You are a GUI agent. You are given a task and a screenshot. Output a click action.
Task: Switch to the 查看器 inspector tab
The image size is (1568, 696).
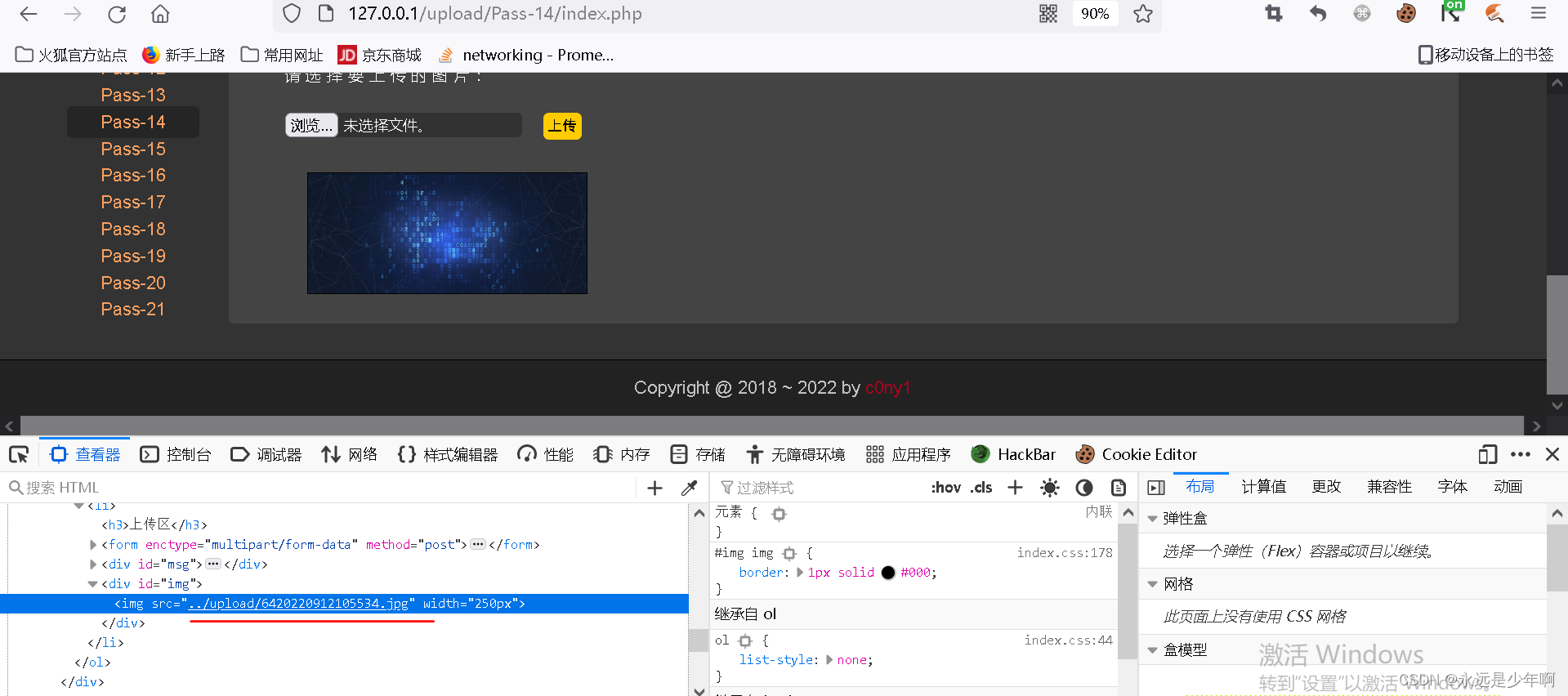click(x=85, y=454)
